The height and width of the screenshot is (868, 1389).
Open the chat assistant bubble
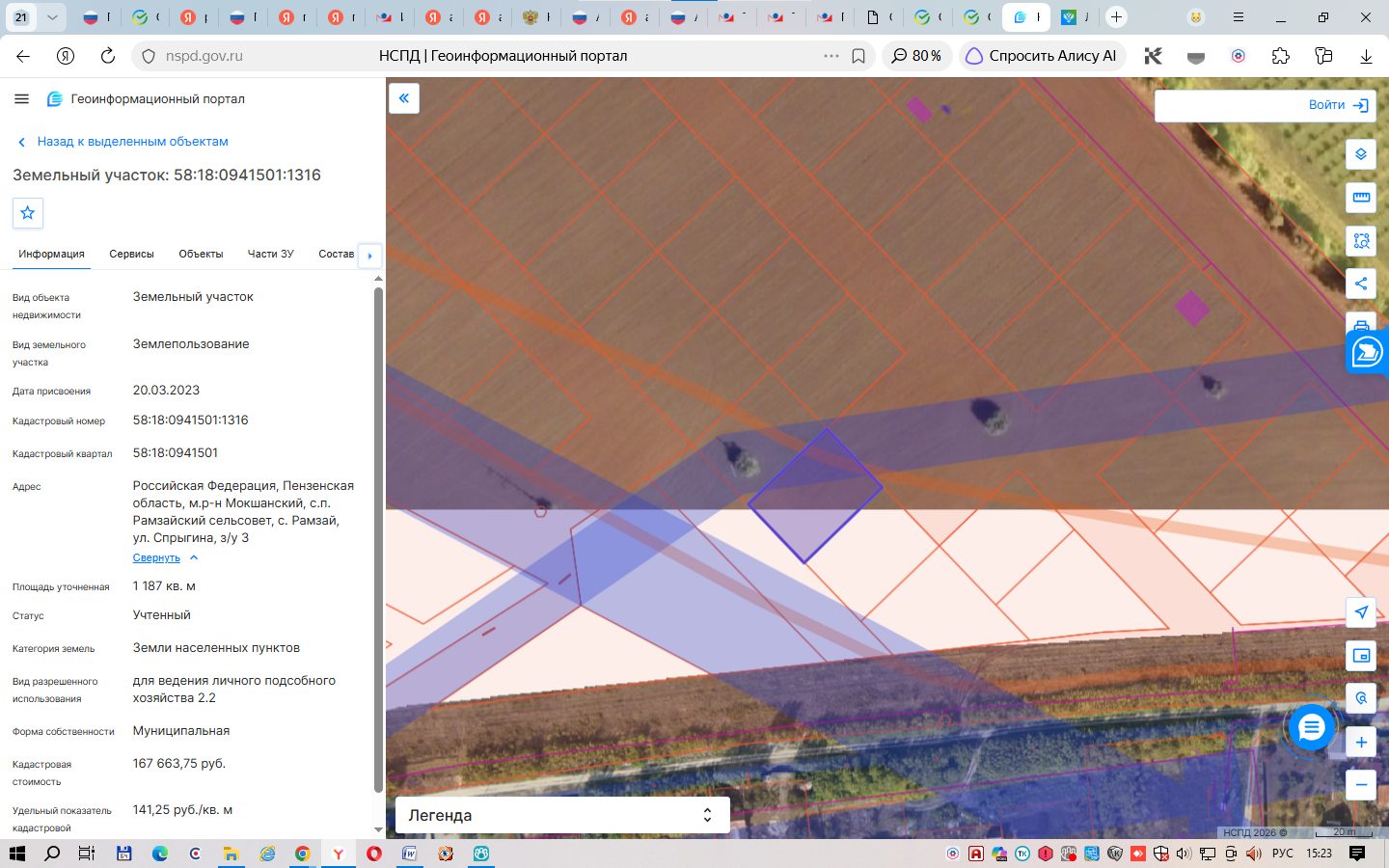point(1312,728)
